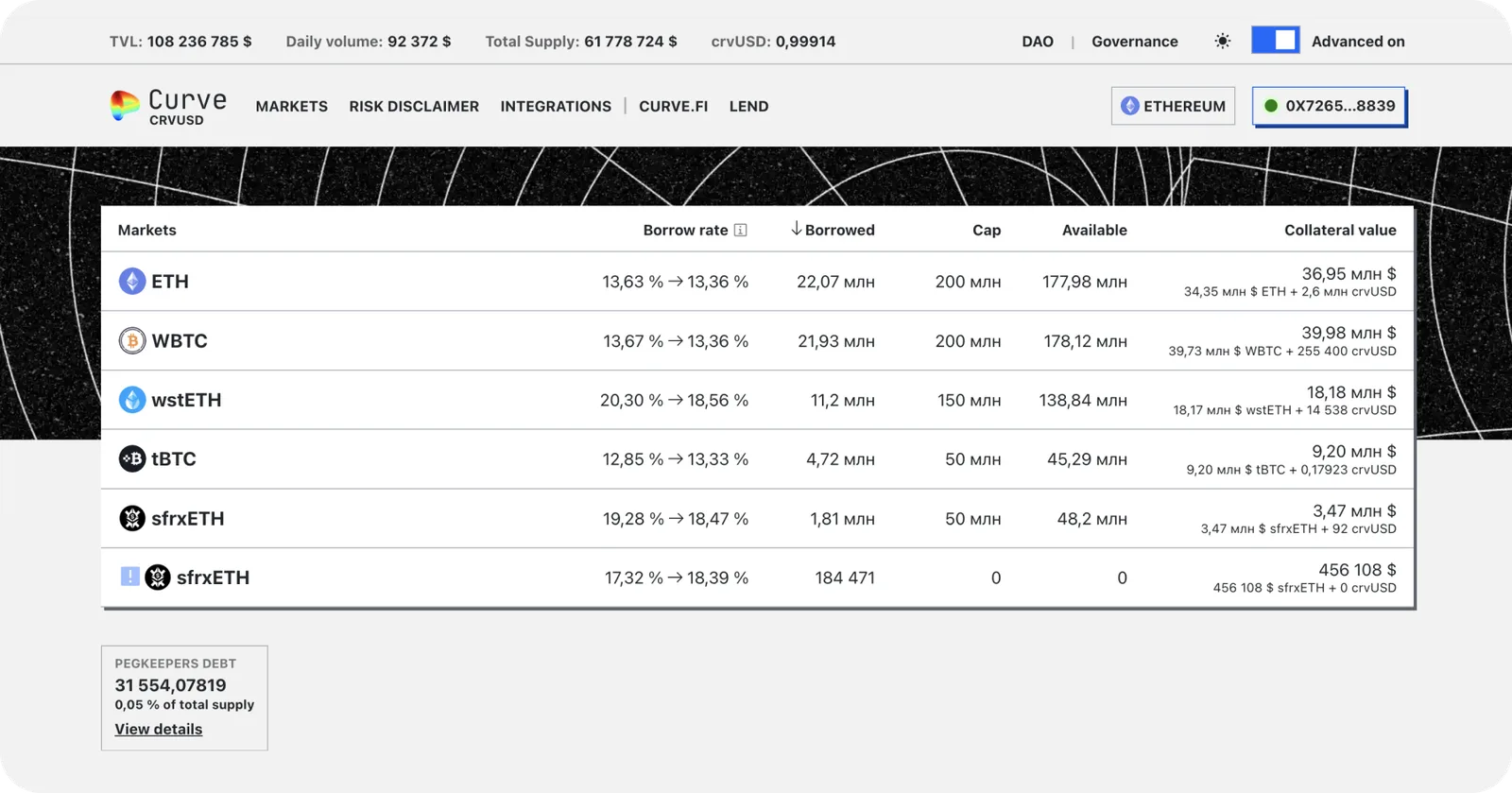Click the blue warning badge beside sfrxETH

point(130,577)
